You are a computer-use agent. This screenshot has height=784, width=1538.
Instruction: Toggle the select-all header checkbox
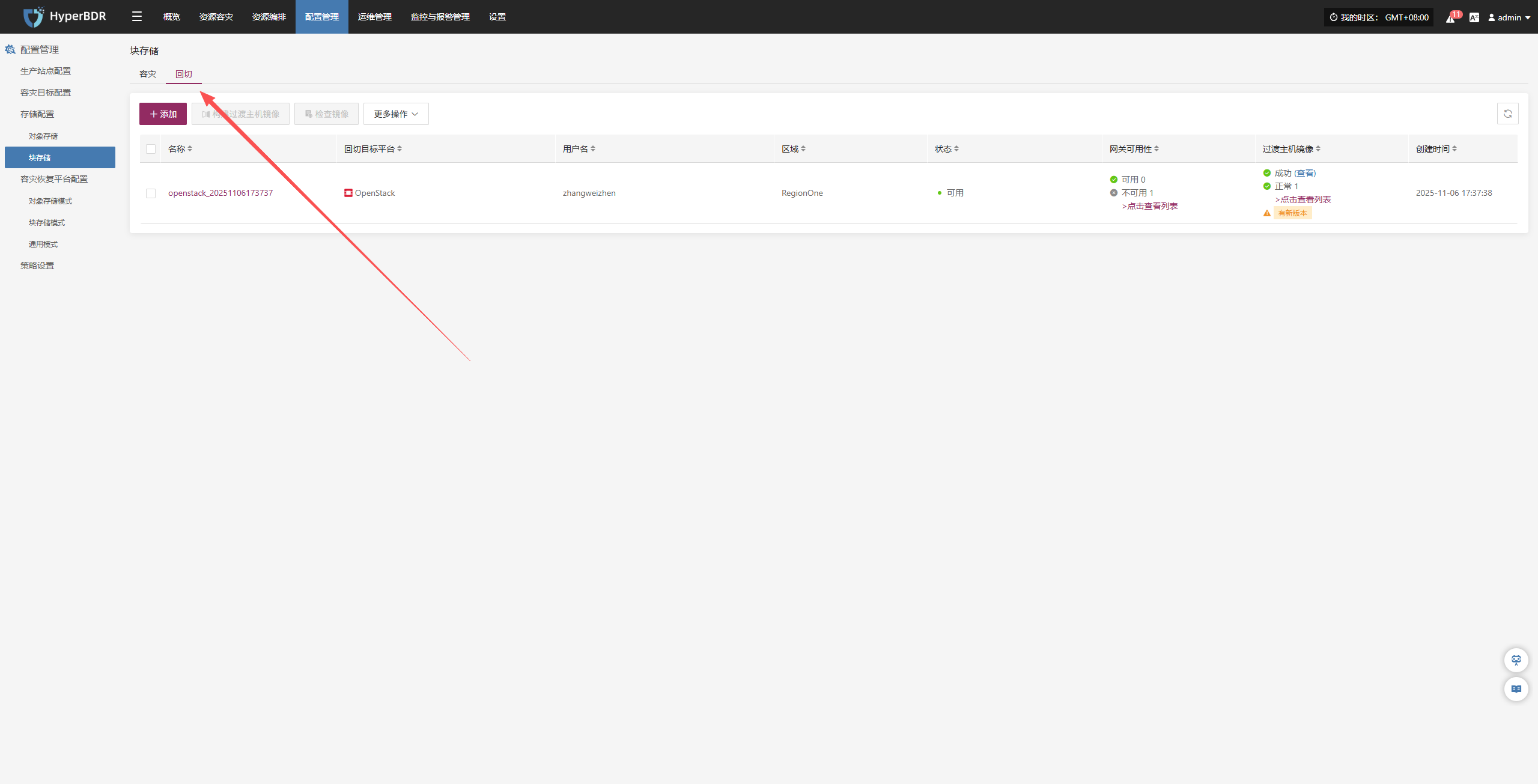[151, 149]
